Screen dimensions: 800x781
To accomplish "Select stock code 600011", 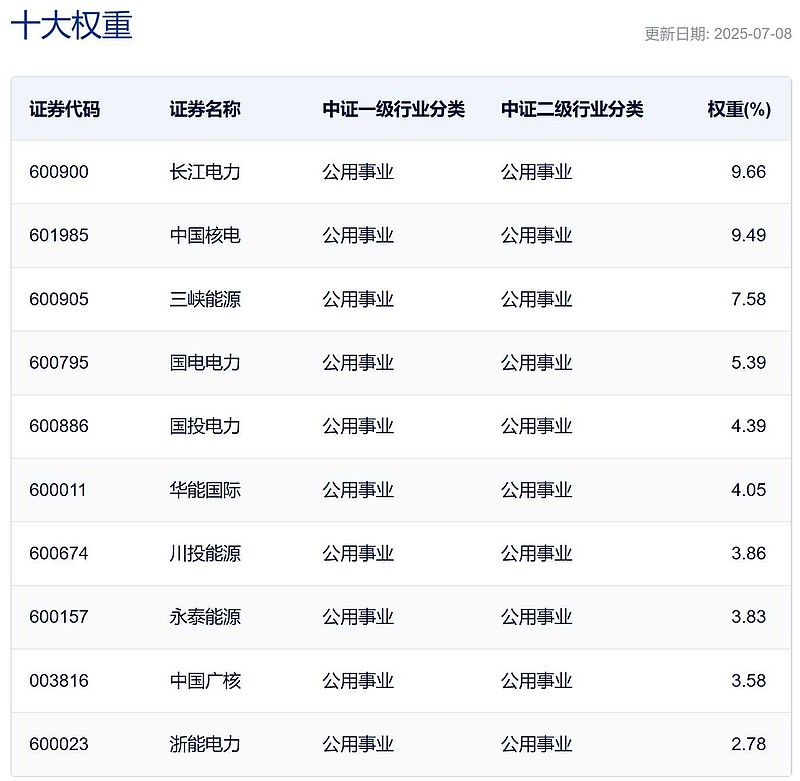I will pos(58,490).
